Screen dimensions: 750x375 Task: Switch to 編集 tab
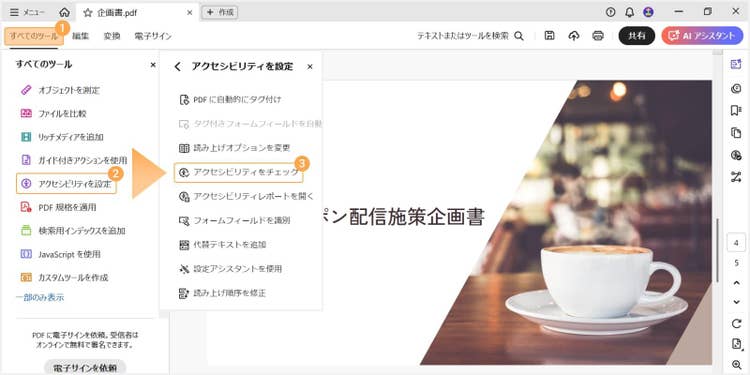(x=80, y=36)
